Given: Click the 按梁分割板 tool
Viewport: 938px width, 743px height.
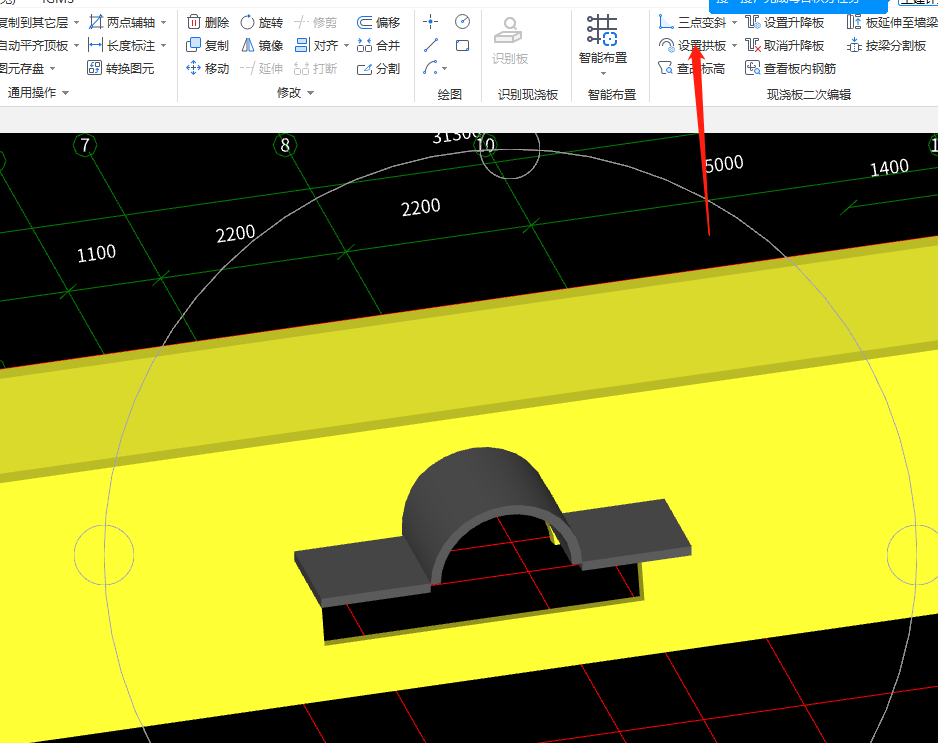Looking at the screenshot, I should (x=887, y=45).
